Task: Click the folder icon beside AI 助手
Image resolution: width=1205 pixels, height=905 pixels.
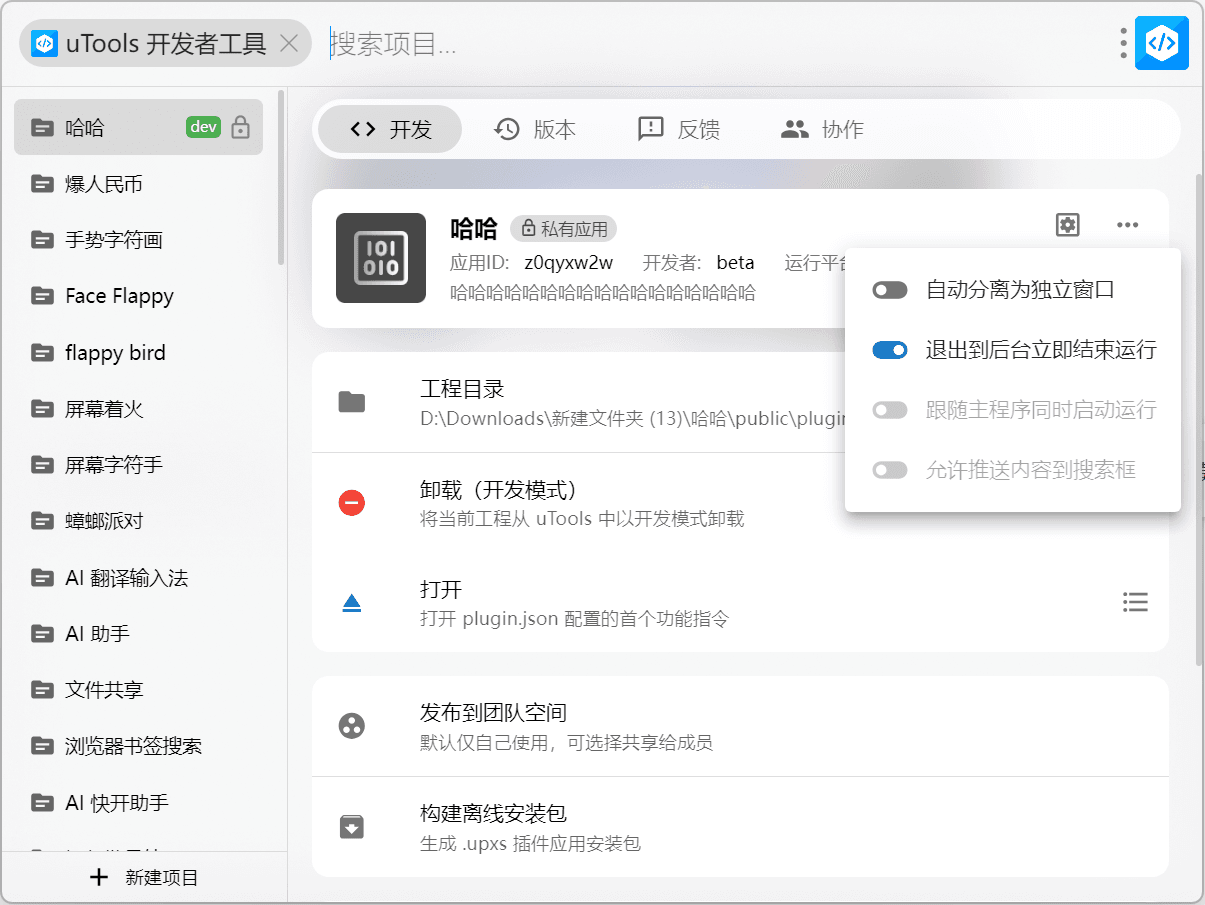Action: click(42, 634)
